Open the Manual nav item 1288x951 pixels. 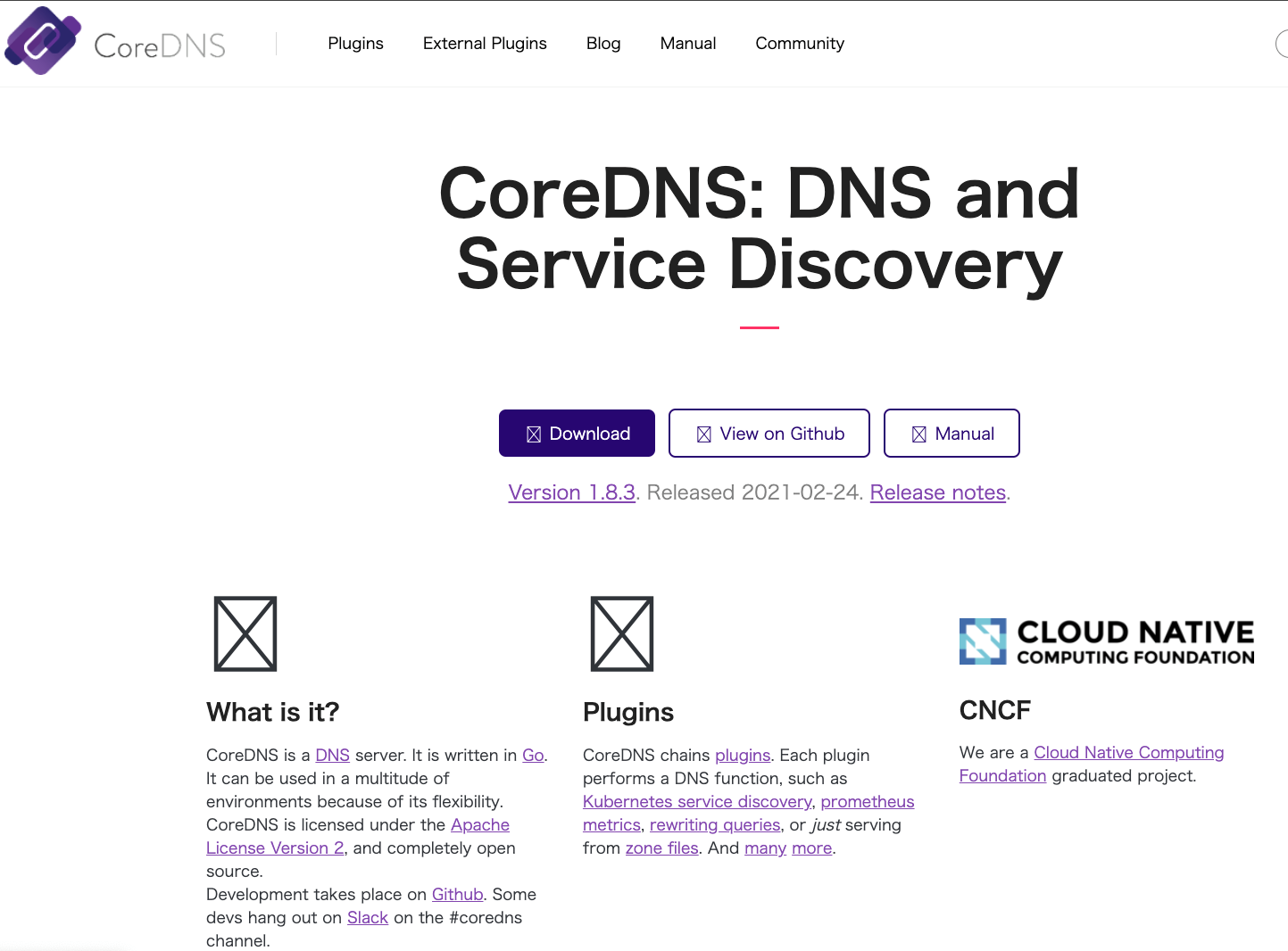tap(688, 43)
